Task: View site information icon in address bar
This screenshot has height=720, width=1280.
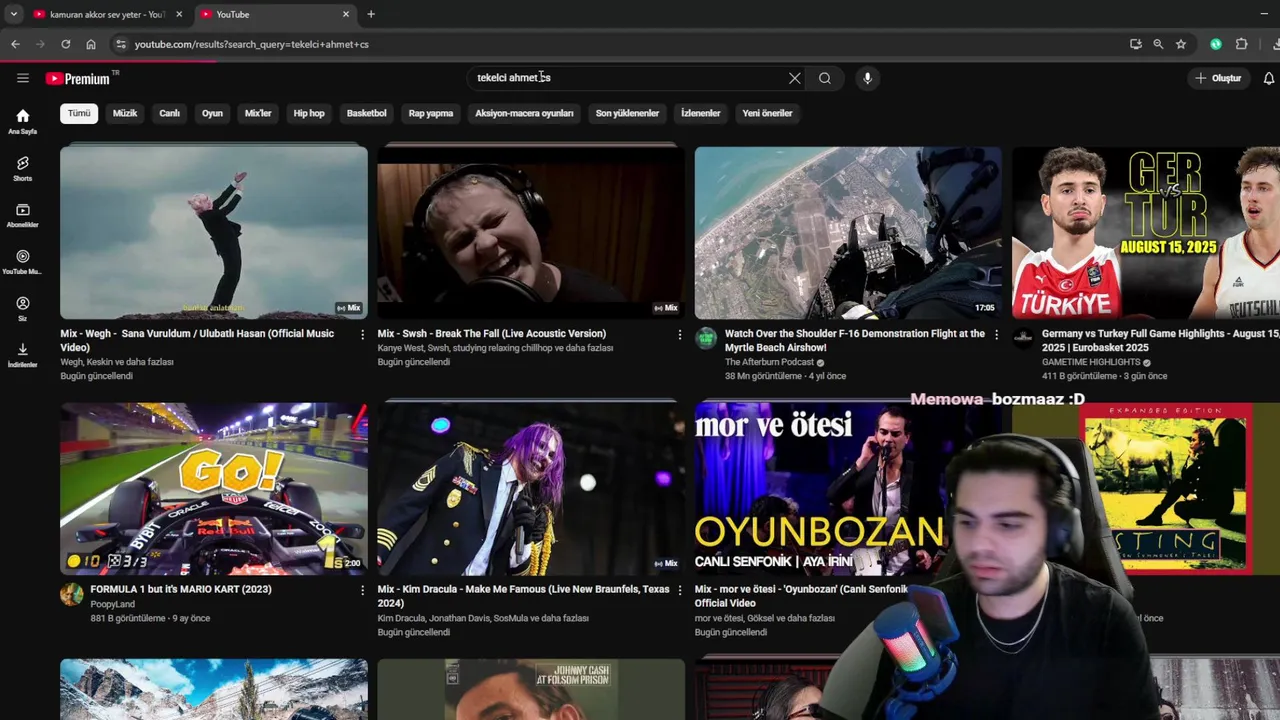Action: coord(121,44)
